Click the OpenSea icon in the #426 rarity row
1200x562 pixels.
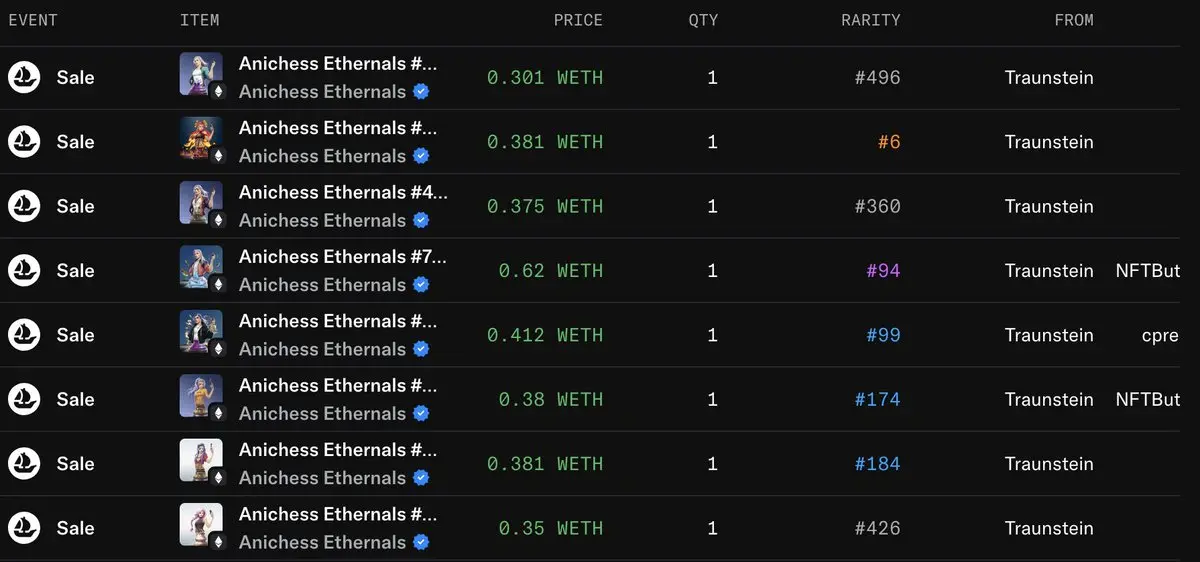tap(24, 528)
